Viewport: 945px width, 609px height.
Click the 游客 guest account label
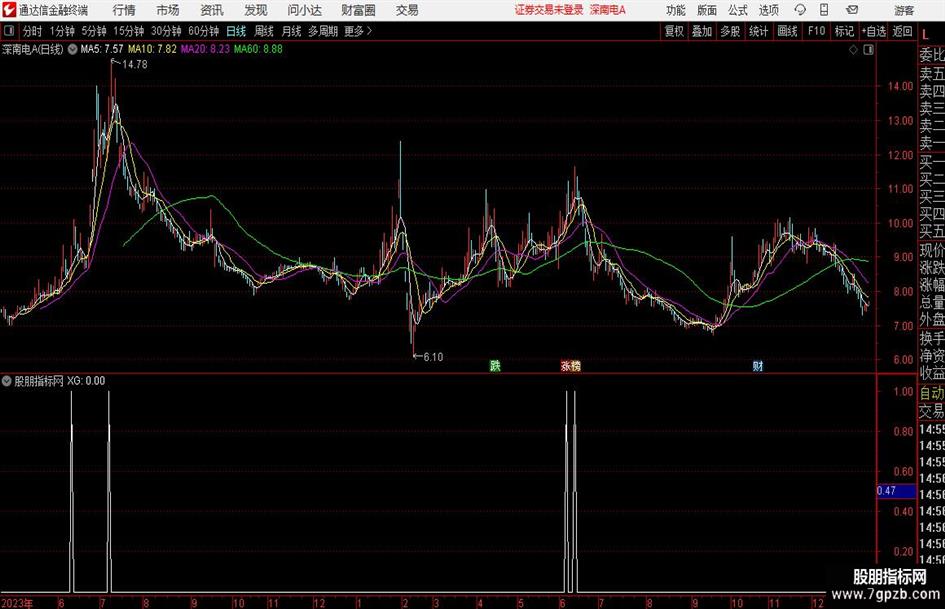tap(904, 10)
